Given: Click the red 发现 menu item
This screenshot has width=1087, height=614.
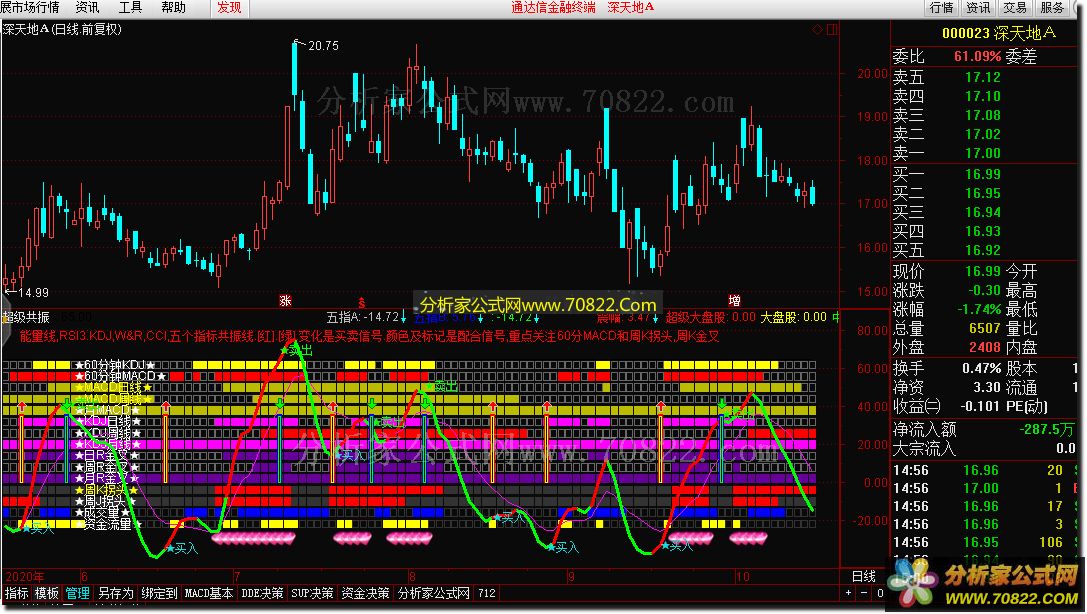Looking at the screenshot, I should click(x=229, y=8).
